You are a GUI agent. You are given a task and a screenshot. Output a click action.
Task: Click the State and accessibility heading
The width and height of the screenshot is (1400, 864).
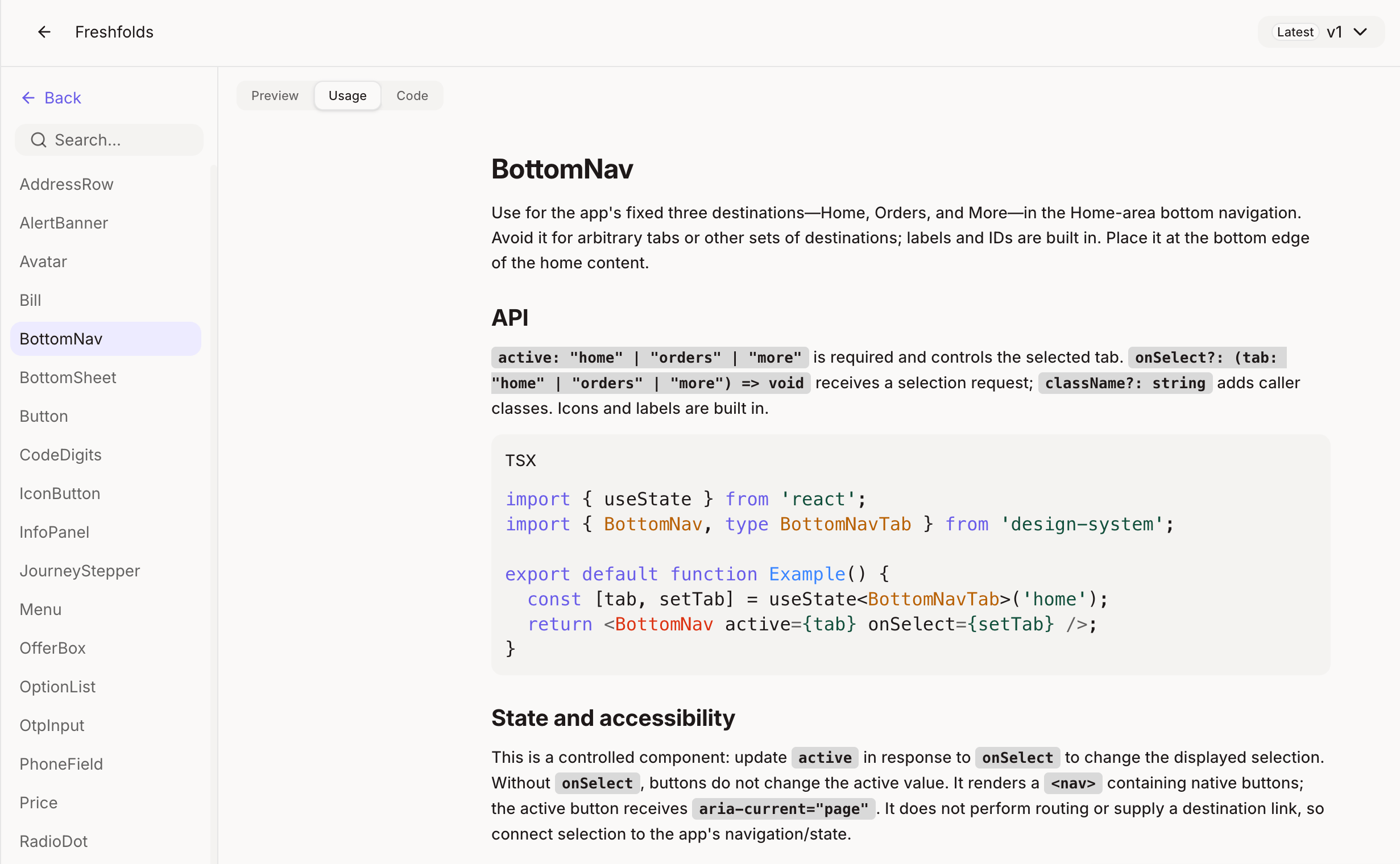613,718
